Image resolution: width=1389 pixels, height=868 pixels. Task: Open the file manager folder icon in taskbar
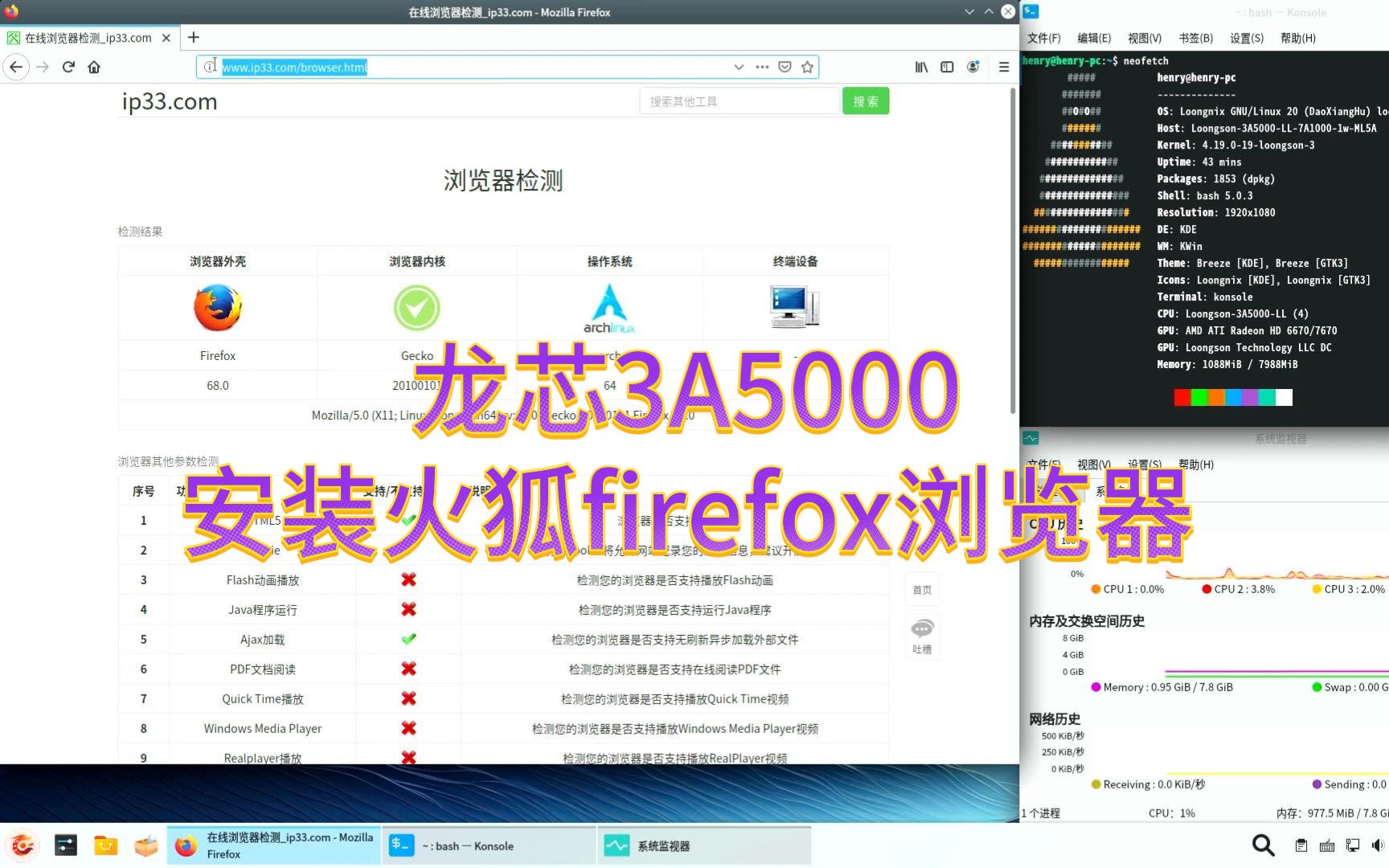(106, 845)
